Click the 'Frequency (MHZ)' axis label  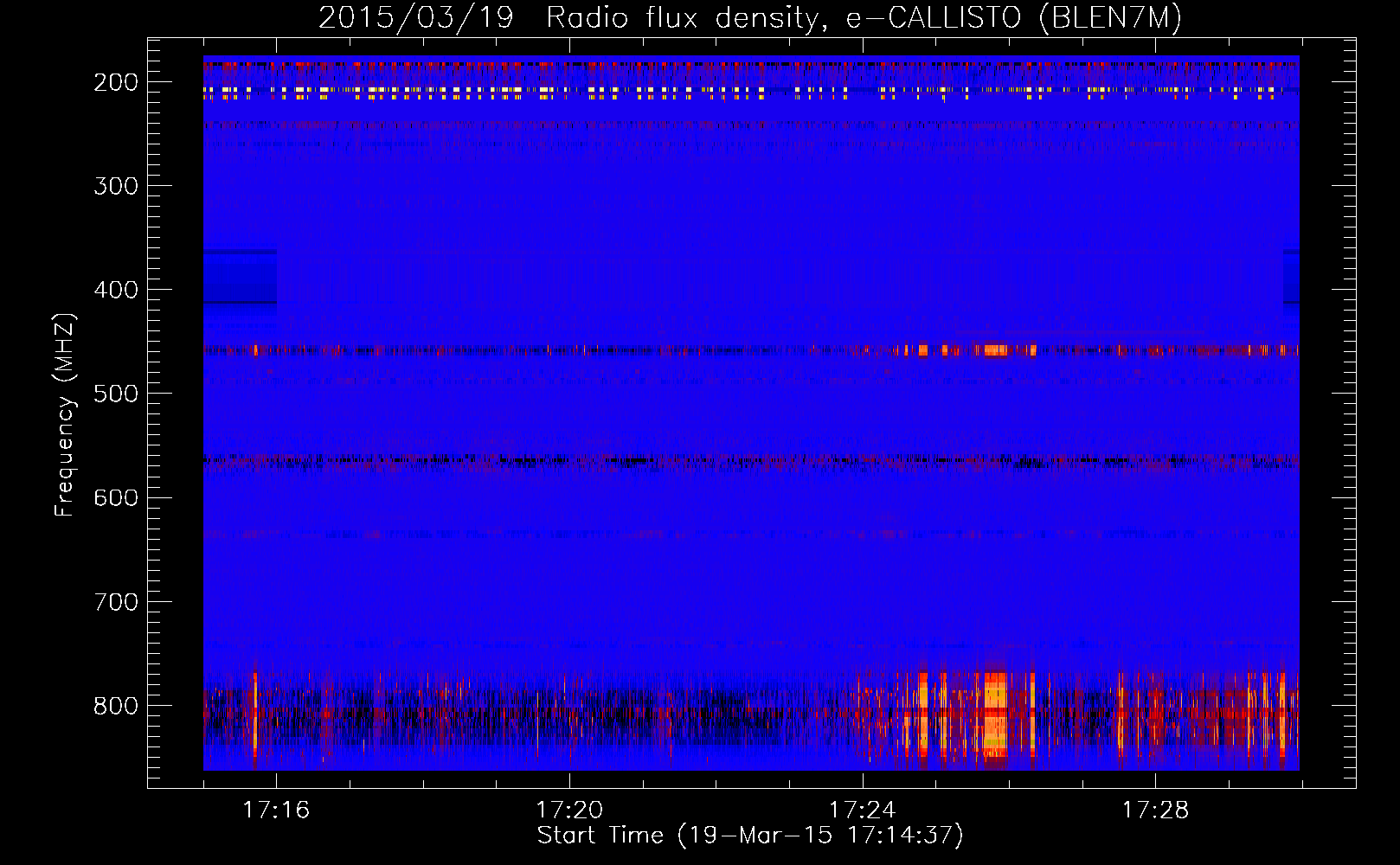[65, 414]
